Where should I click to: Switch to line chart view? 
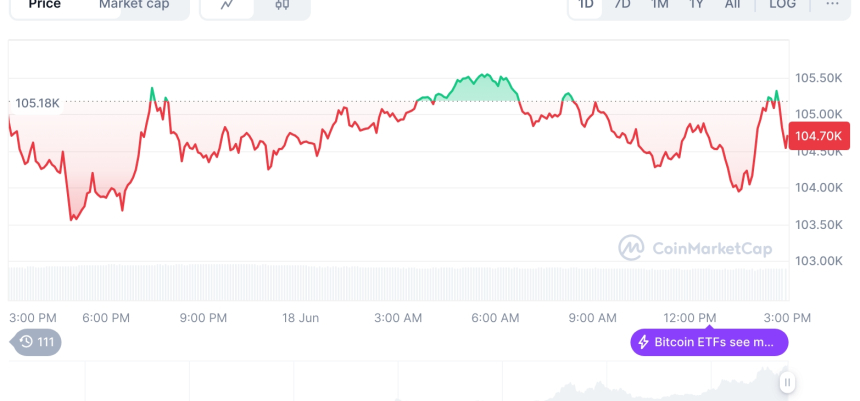click(227, 5)
